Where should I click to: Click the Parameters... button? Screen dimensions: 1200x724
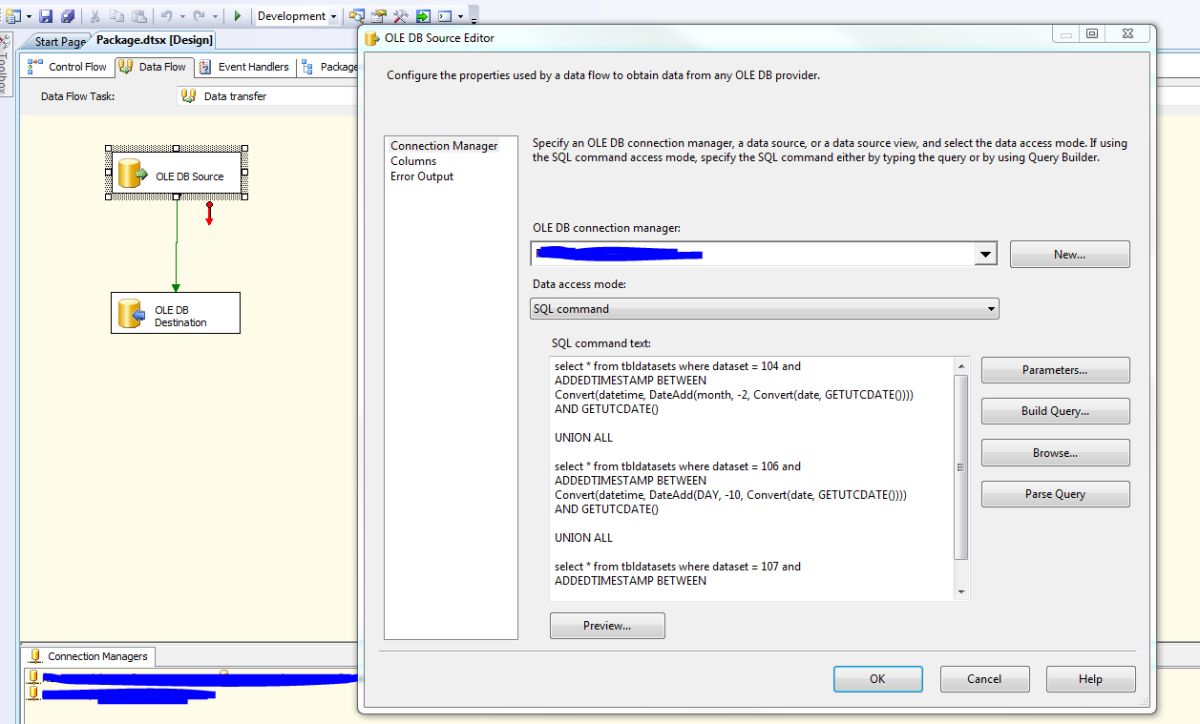1055,370
